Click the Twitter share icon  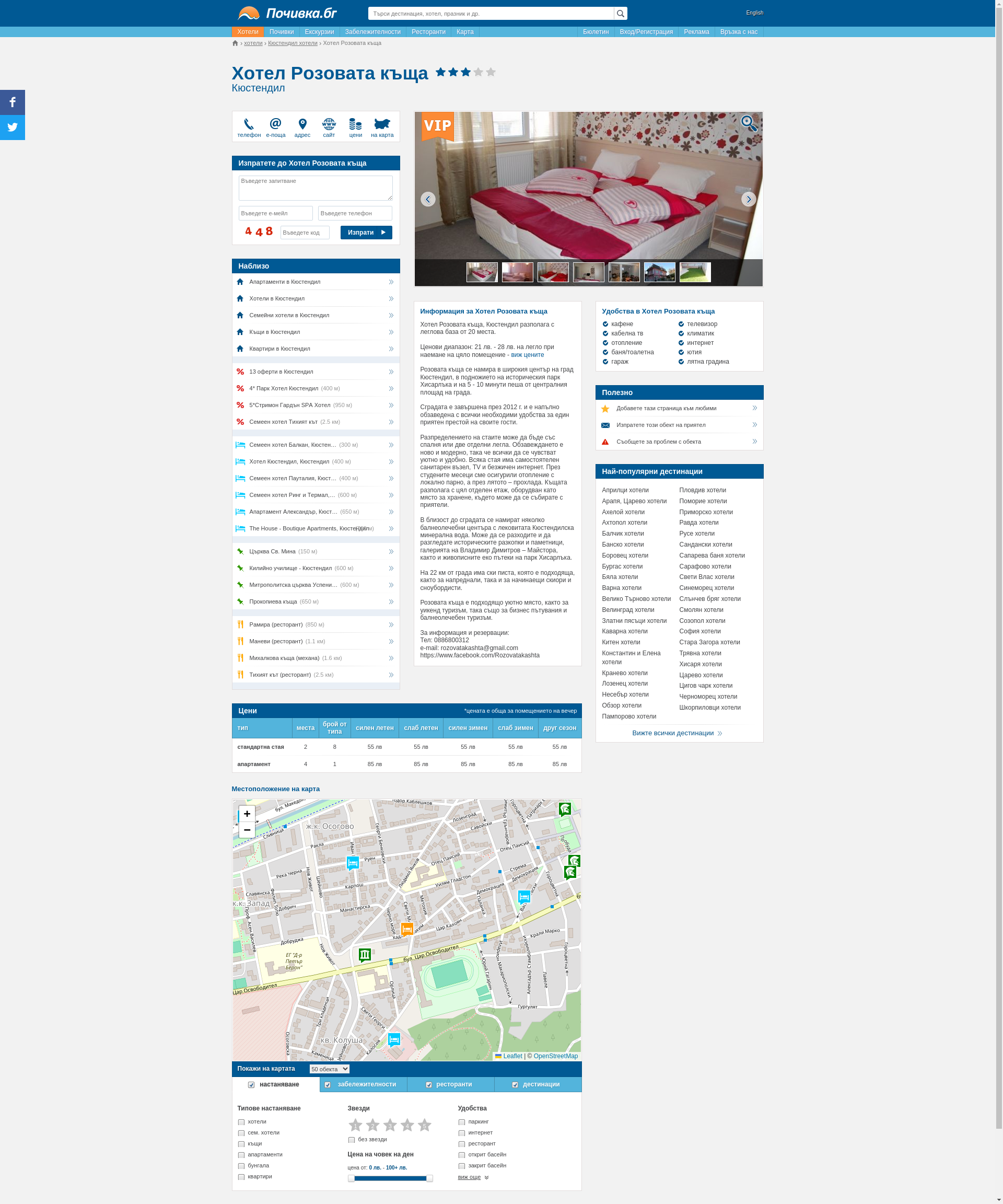tap(13, 128)
